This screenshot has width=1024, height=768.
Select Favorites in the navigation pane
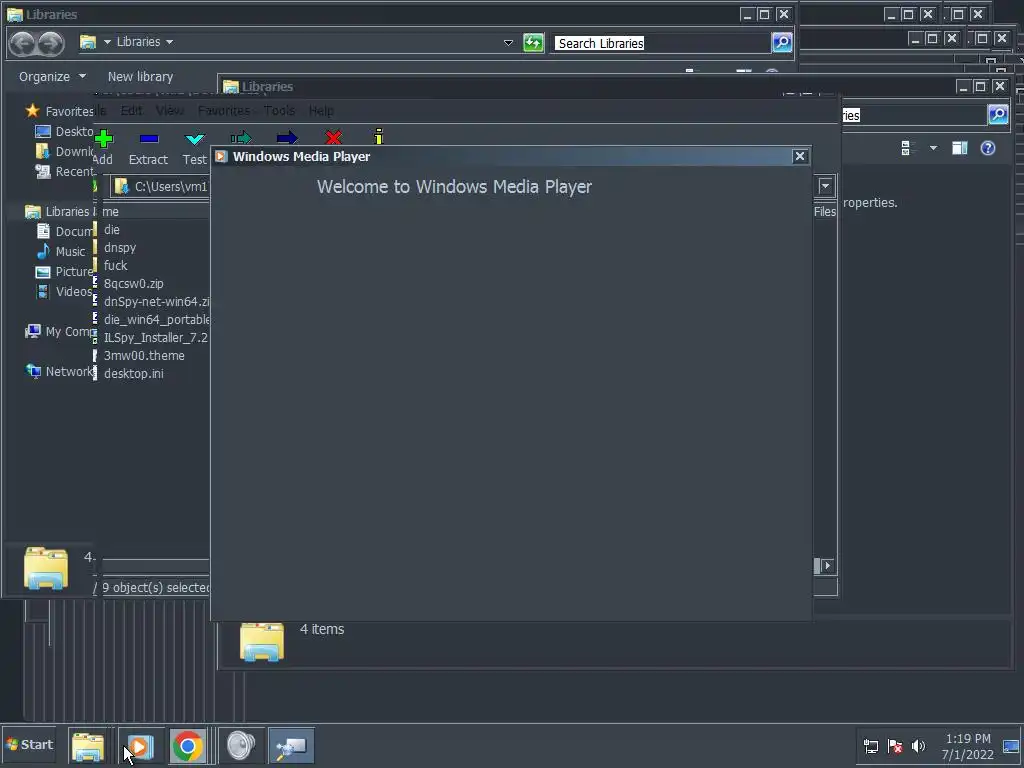tap(60, 111)
